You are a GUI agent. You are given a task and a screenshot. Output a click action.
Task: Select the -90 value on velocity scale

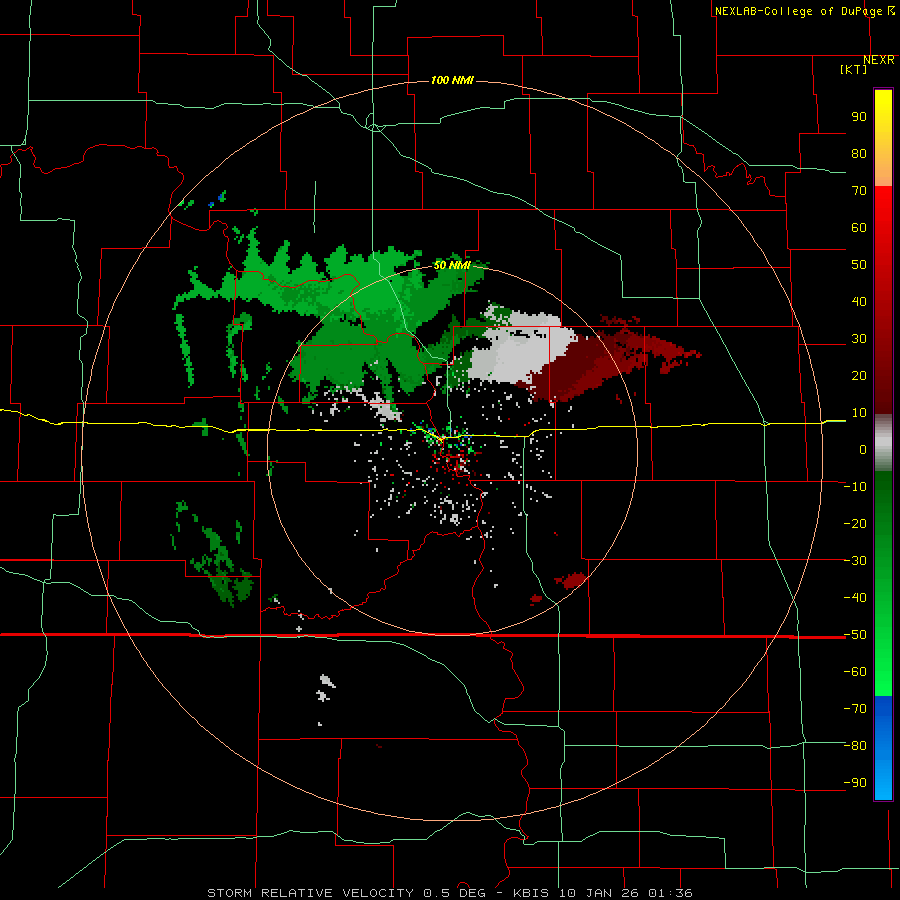pyautogui.click(x=855, y=783)
